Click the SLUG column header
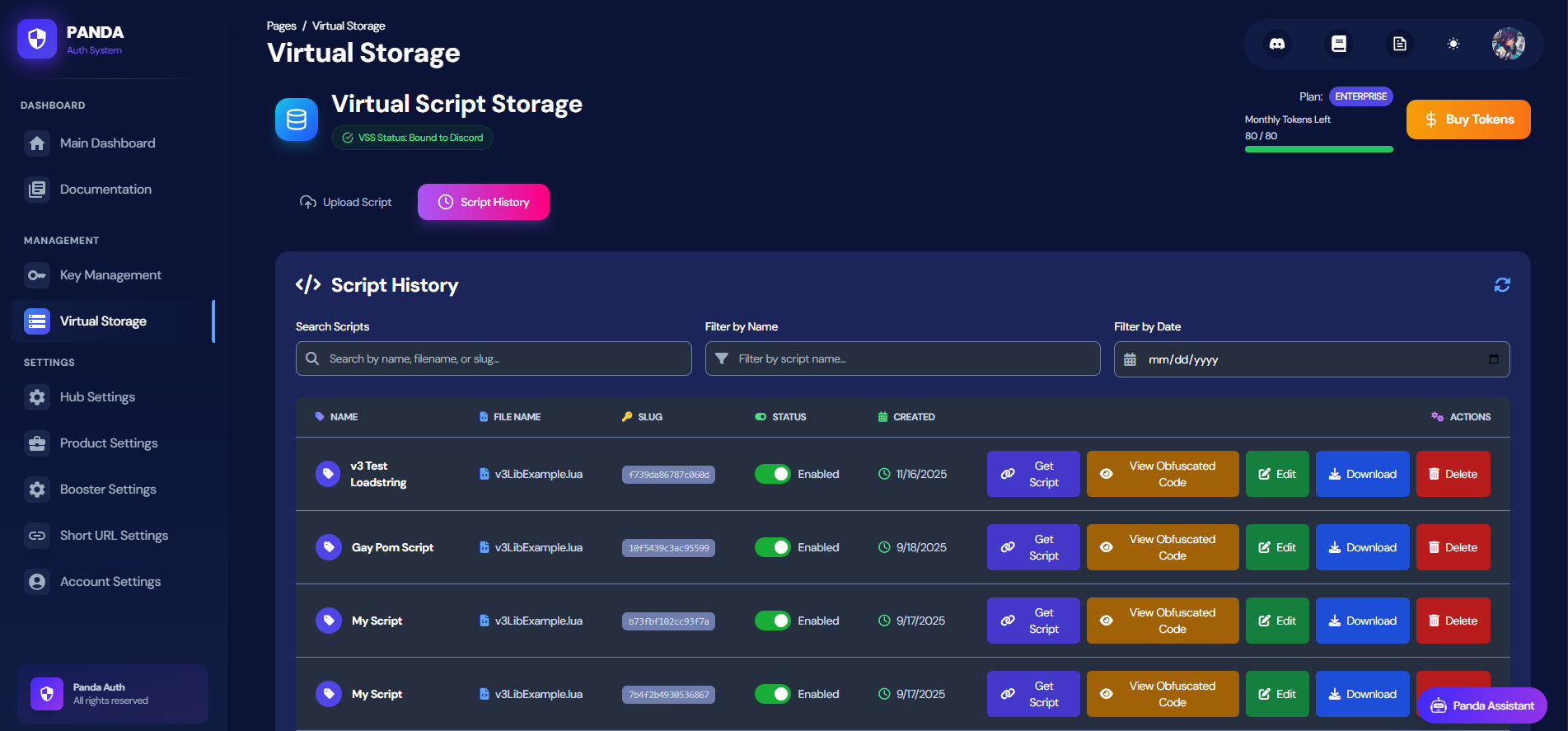This screenshot has height=731, width=1568. tap(643, 417)
